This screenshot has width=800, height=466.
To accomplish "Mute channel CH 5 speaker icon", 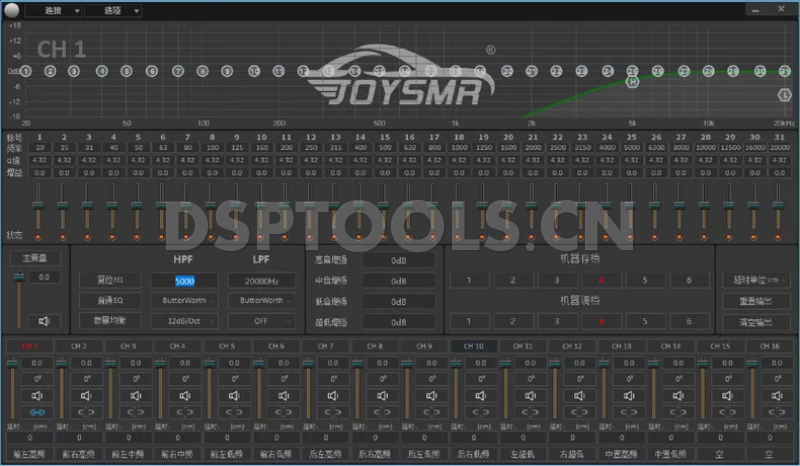I will [234, 396].
